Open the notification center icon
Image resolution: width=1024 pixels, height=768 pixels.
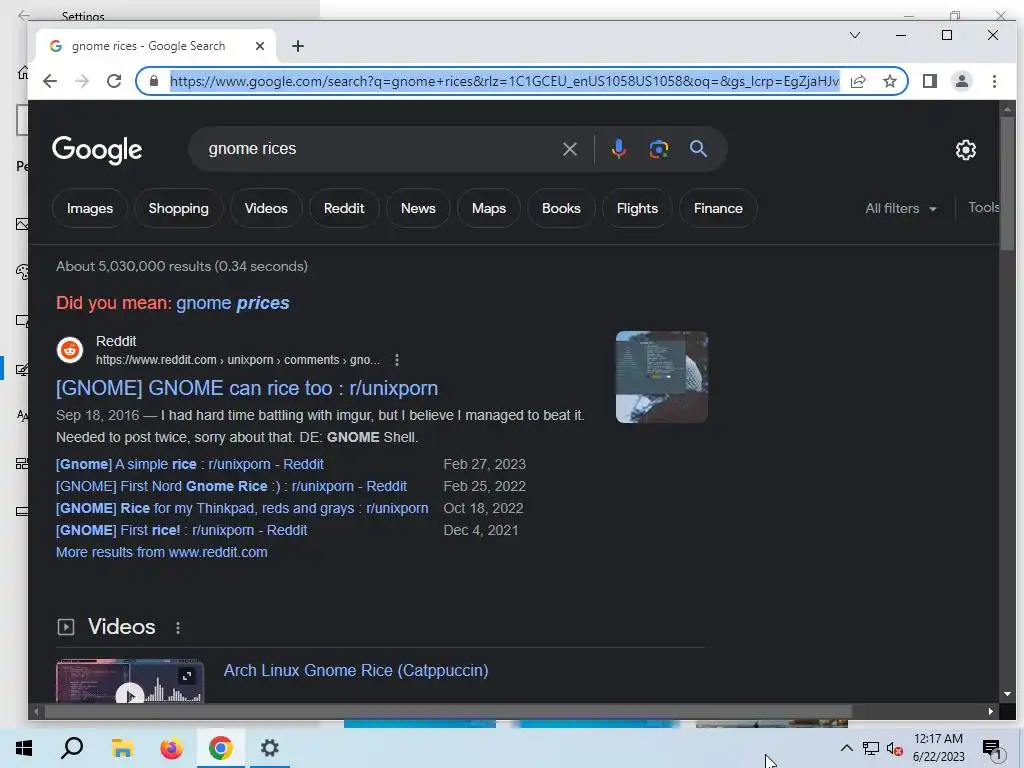[991, 749]
